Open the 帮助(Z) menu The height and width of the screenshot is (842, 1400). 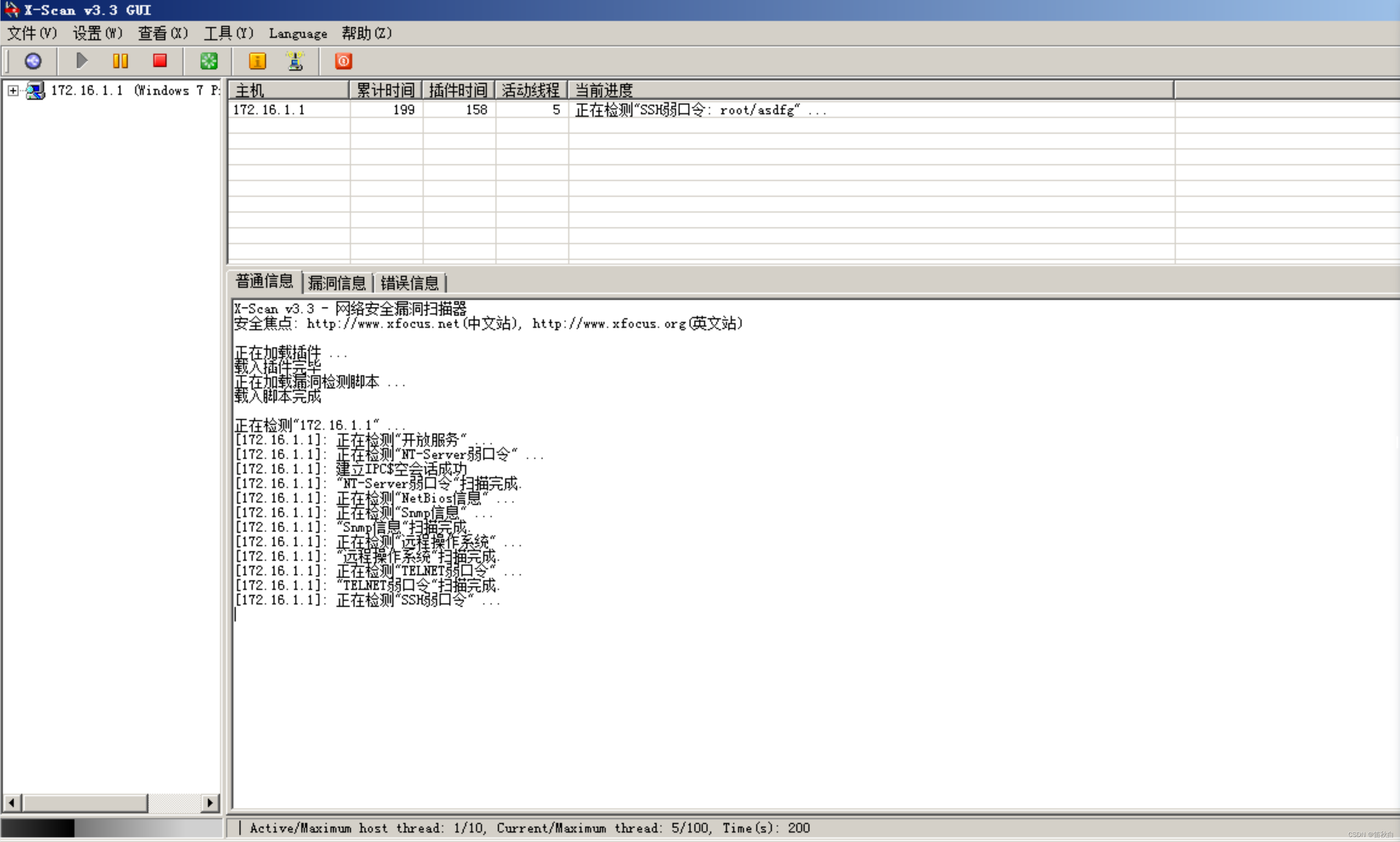367,33
